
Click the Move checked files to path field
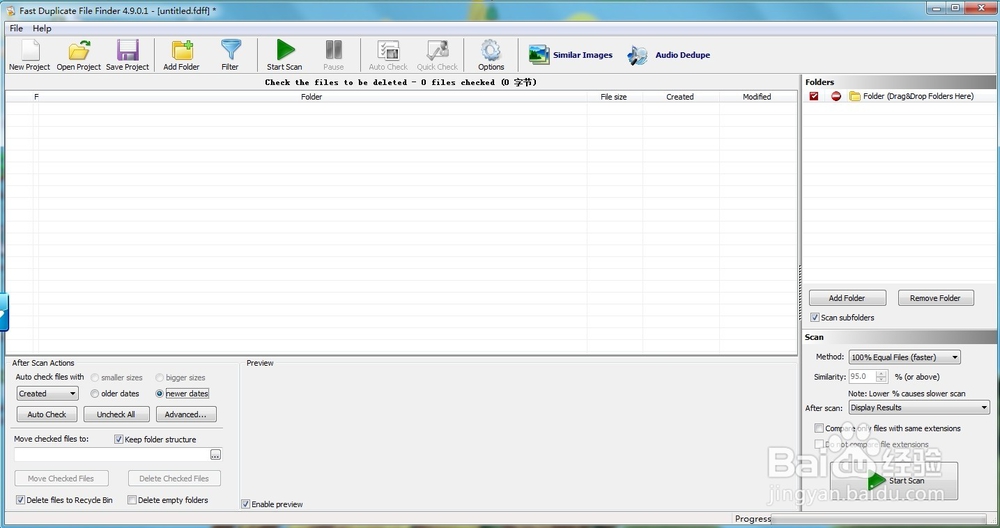coord(112,455)
